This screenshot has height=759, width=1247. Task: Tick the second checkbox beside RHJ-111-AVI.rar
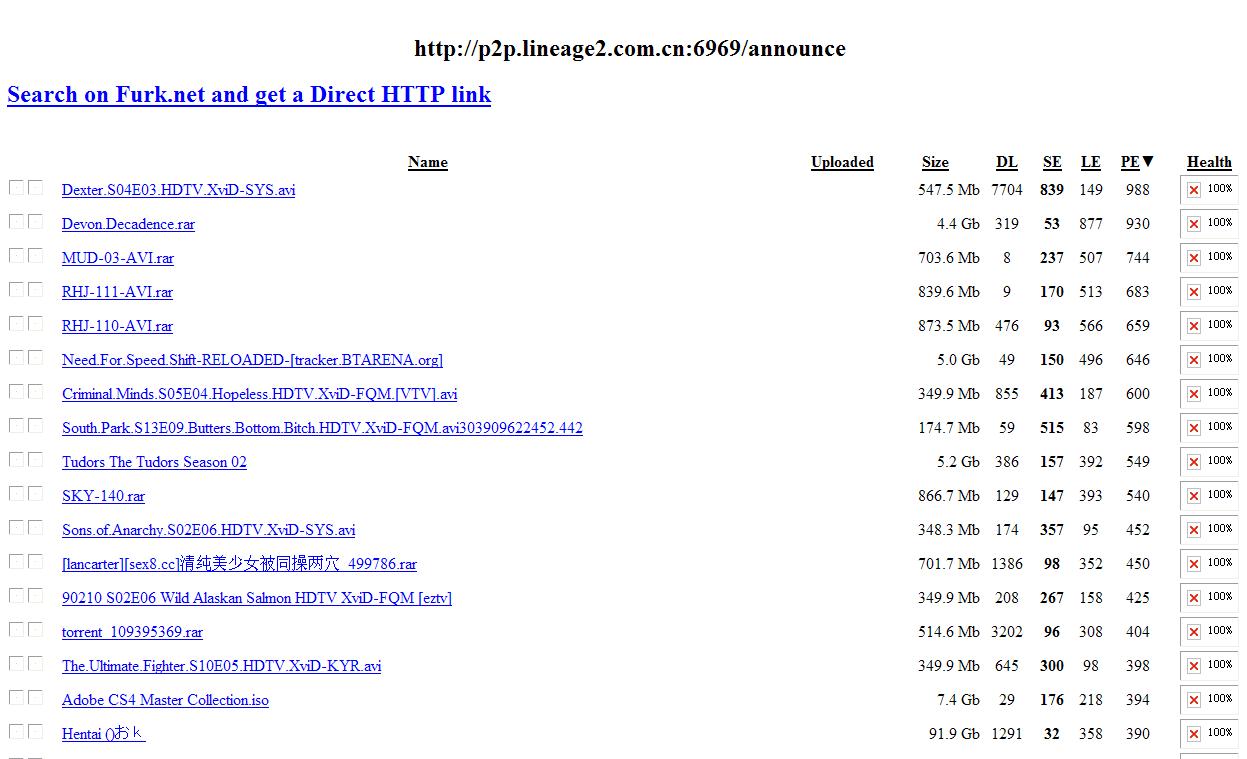[36, 290]
